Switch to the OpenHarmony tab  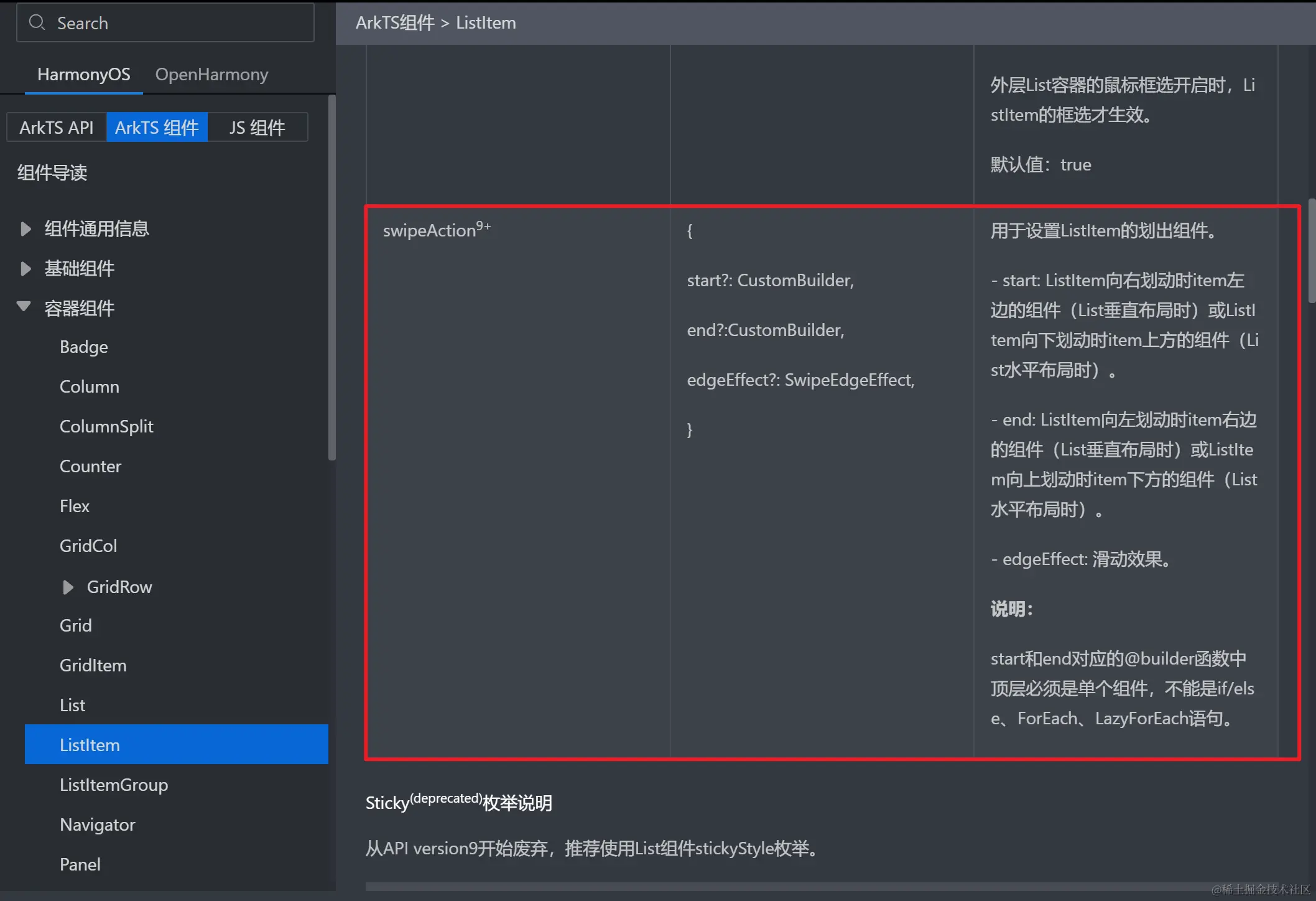[211, 75]
